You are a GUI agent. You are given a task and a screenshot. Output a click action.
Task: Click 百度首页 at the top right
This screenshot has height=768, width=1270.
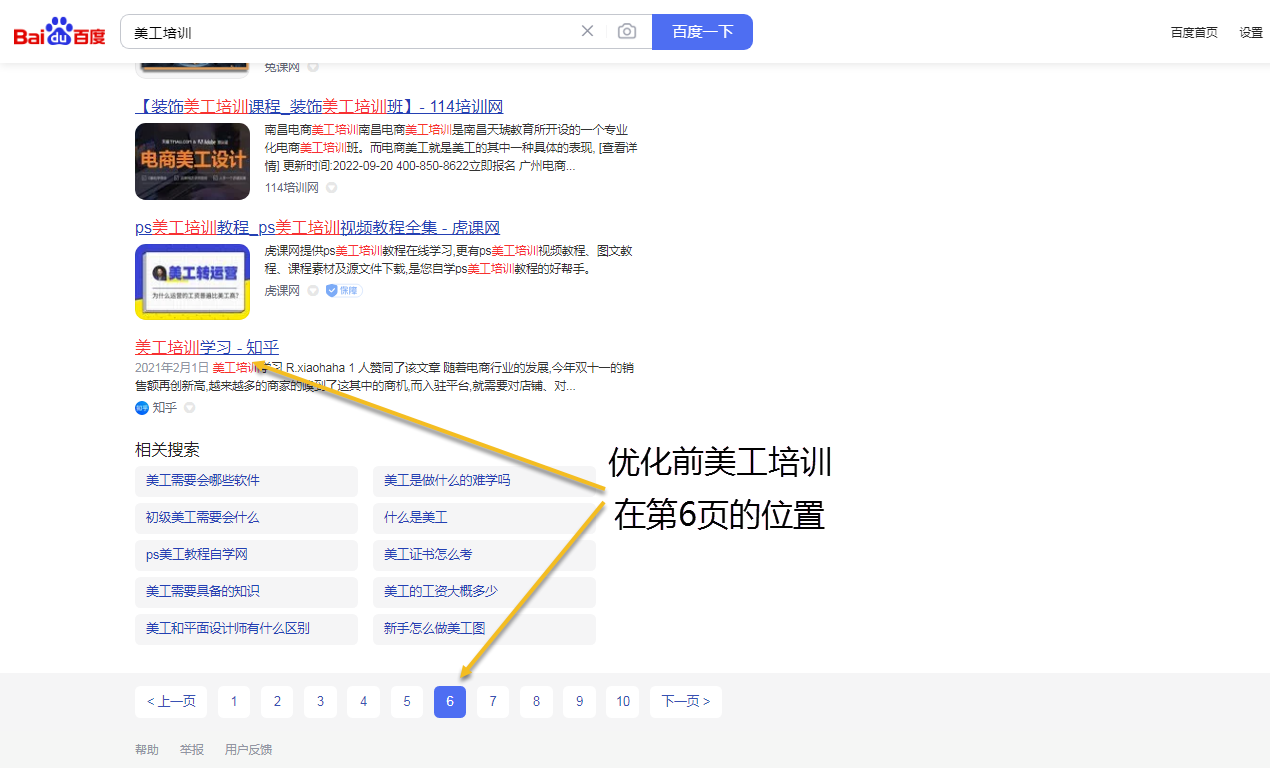click(1194, 31)
